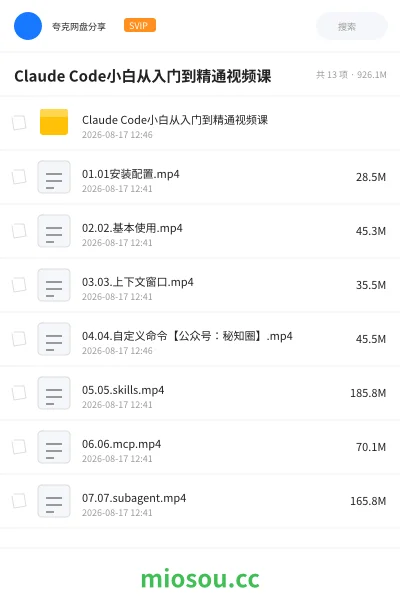Toggle checkbox for 07.07.subagent.mp4
Screen dimensions: 400x600
pos(19,501)
